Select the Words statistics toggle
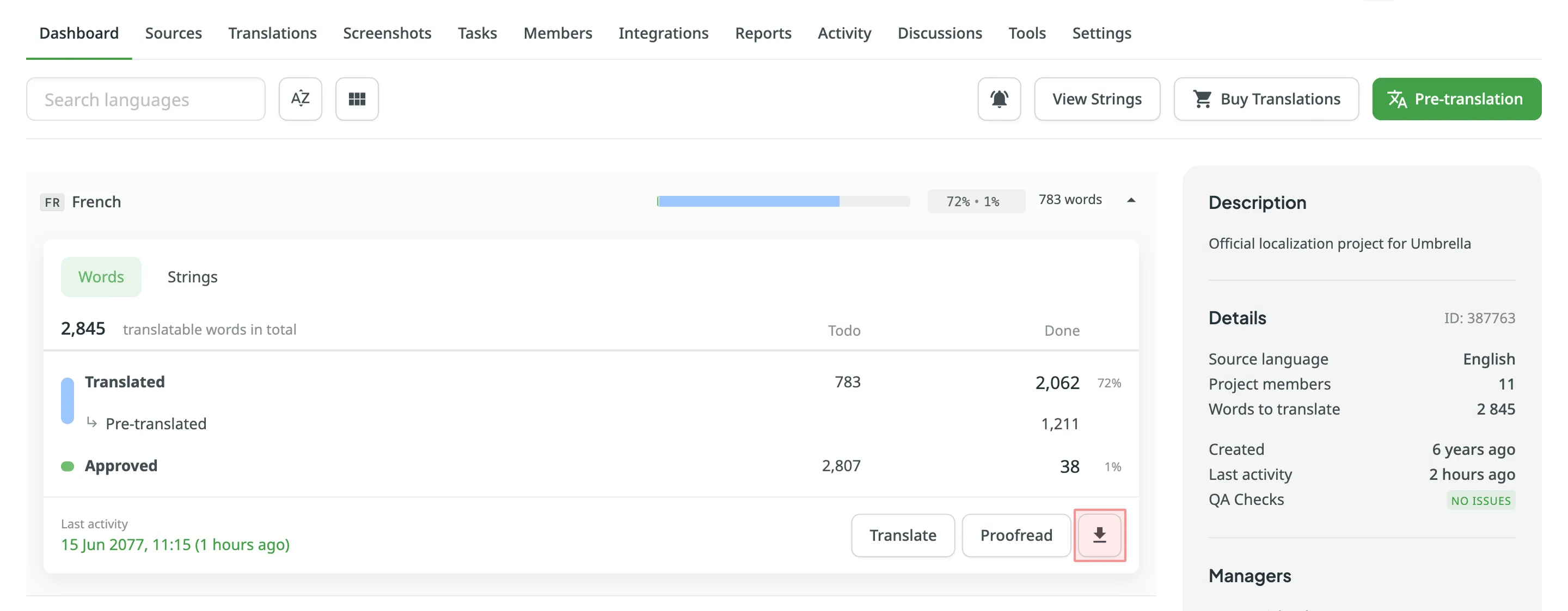1568x611 pixels. 101,277
